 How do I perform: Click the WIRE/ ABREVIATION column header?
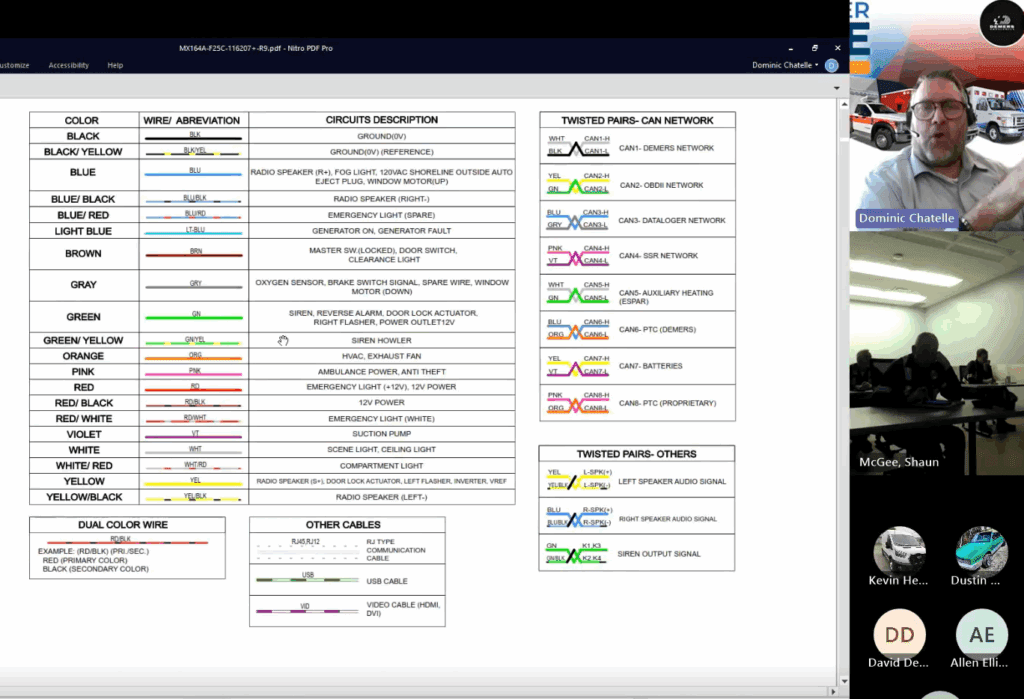191,120
